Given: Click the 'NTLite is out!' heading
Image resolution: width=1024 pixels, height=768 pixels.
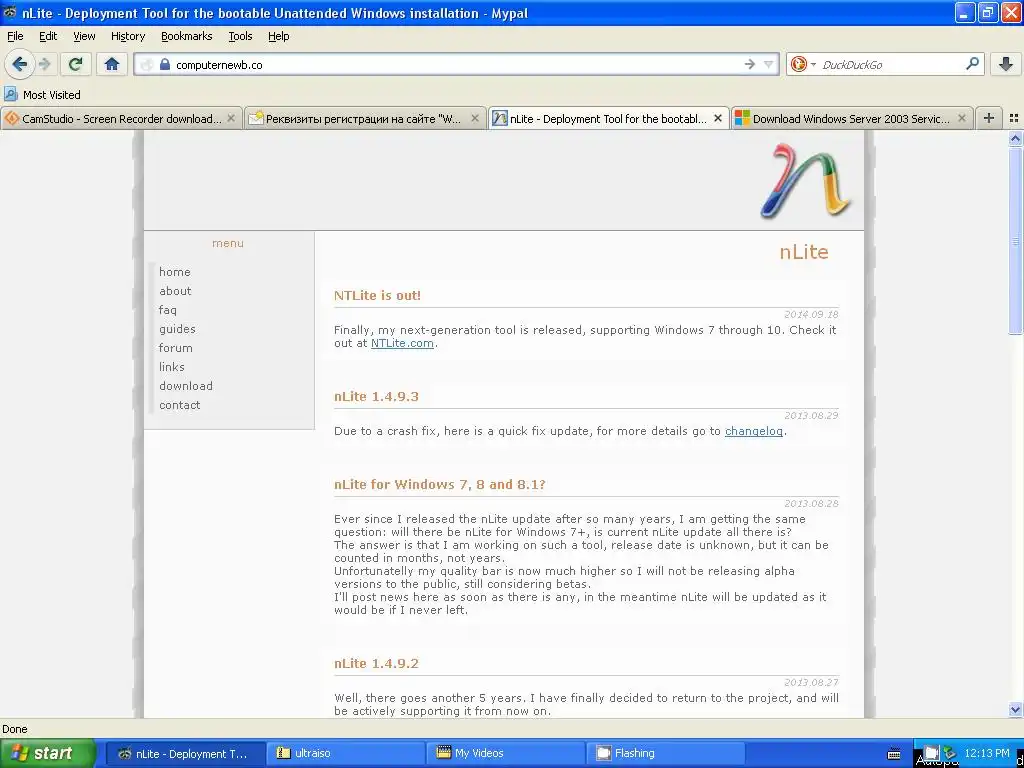Looking at the screenshot, I should (x=377, y=295).
